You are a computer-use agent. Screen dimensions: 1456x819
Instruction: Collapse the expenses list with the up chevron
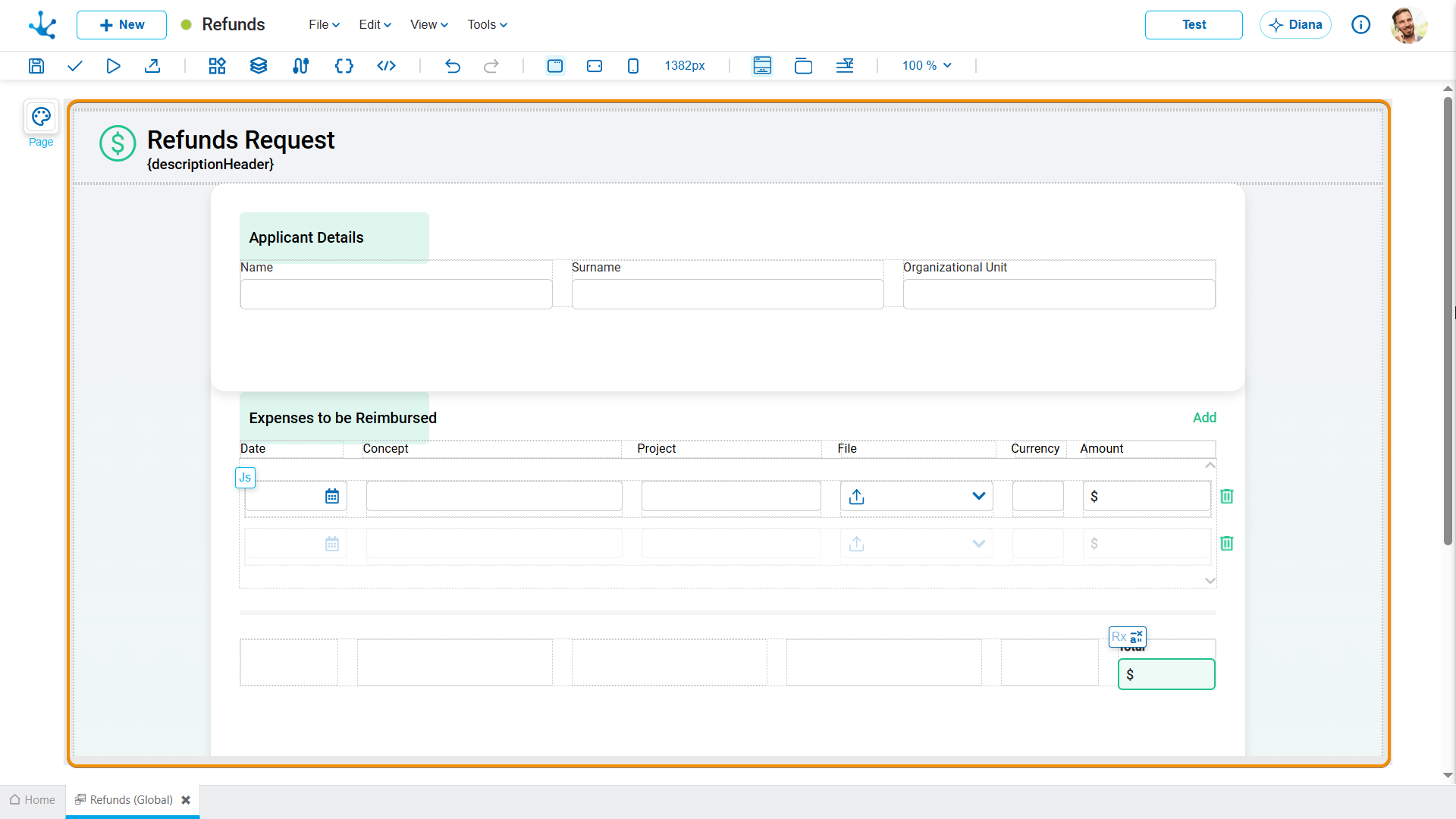pyautogui.click(x=1210, y=466)
